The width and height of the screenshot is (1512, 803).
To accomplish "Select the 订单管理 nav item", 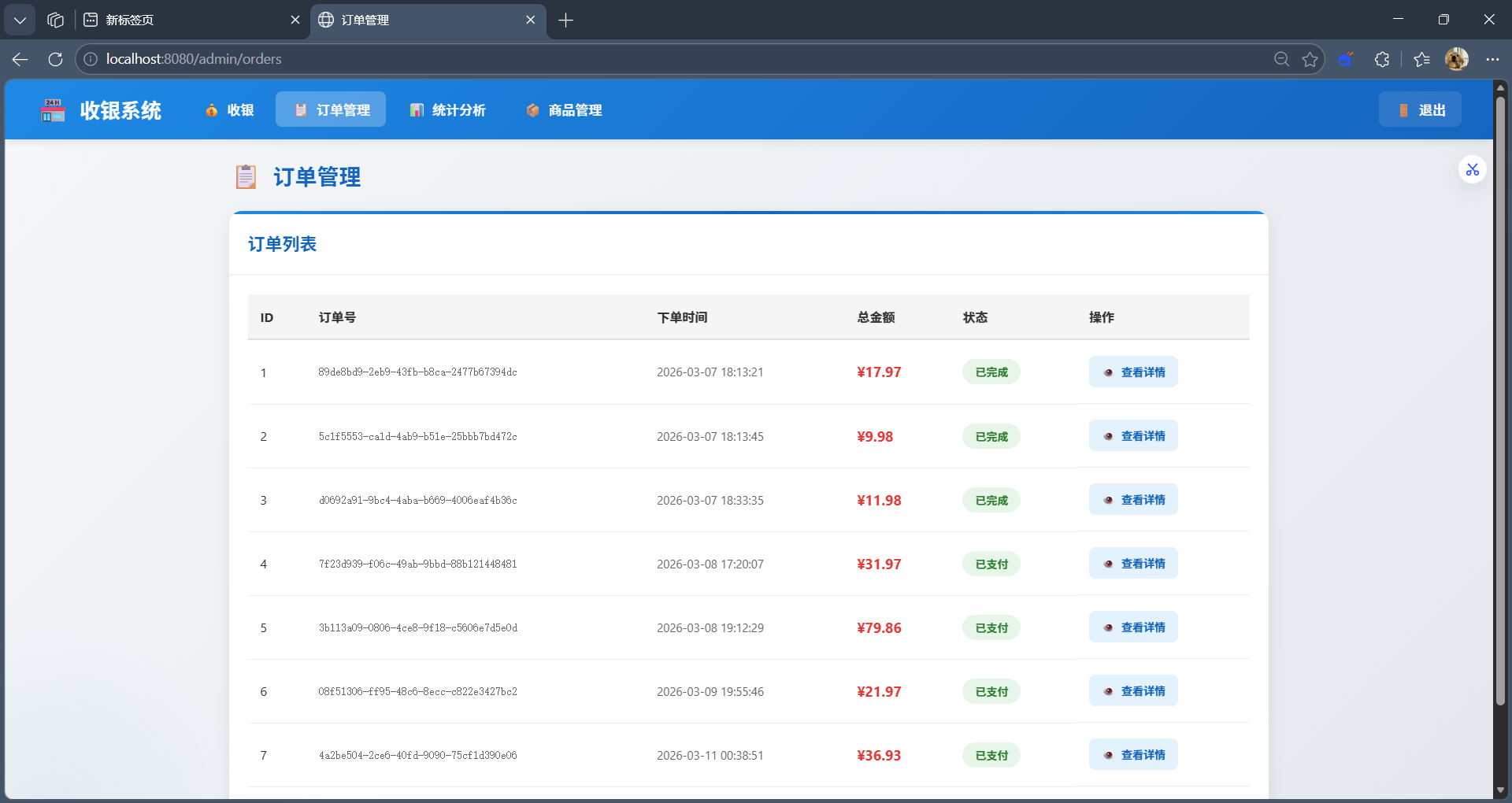I will (x=331, y=110).
